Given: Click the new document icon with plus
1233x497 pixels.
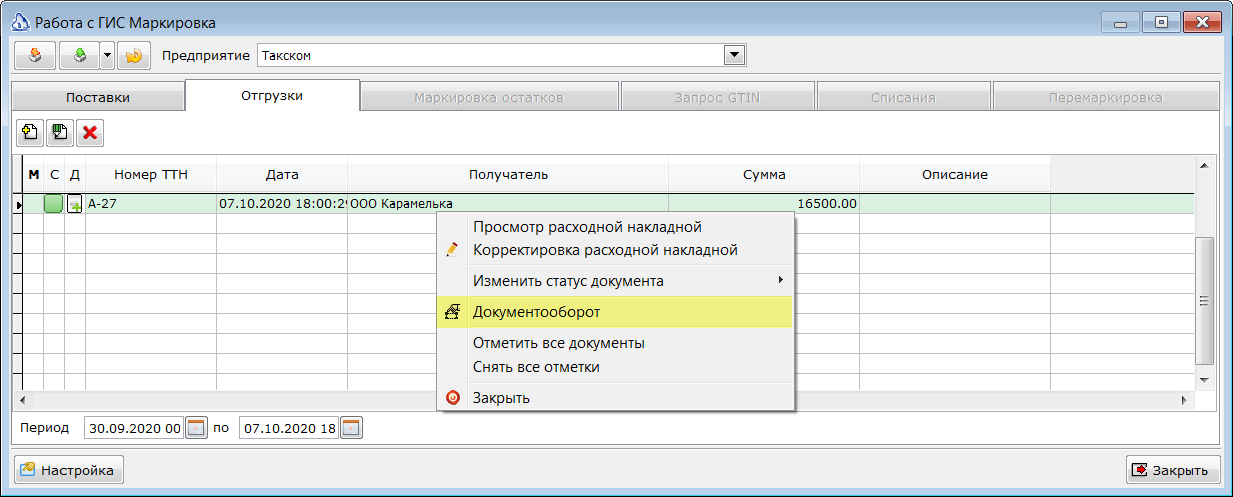Looking at the screenshot, I should 30,132.
